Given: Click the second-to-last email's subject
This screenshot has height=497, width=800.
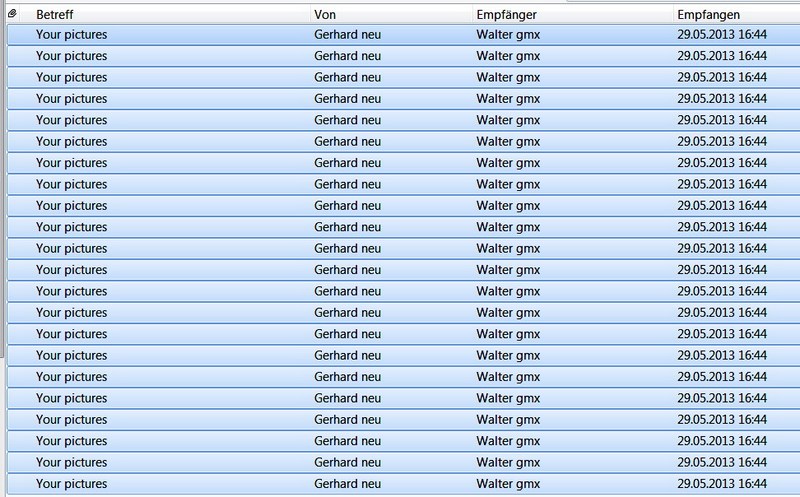Looking at the screenshot, I should [71, 462].
